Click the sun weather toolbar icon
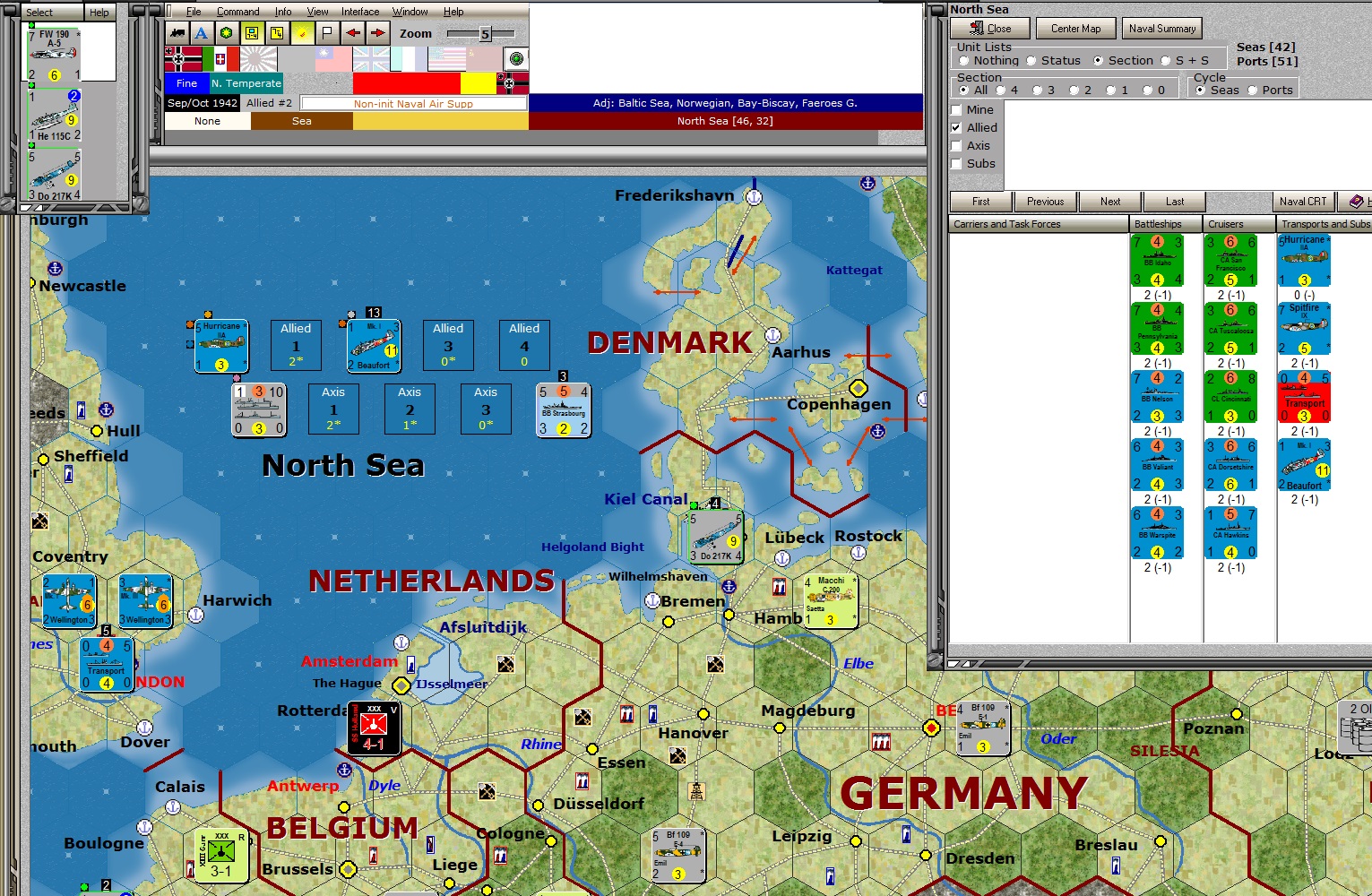This screenshot has height=896, width=1372. pos(303,33)
